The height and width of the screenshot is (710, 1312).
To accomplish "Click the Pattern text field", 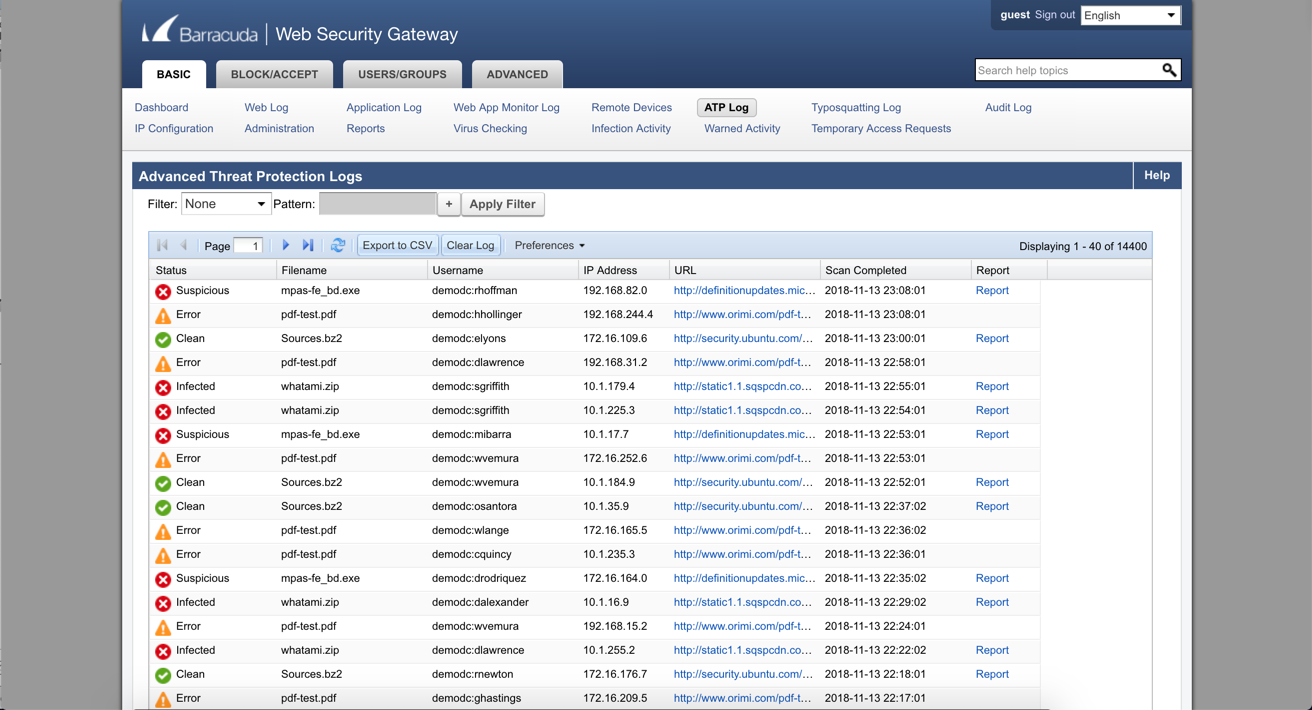I will click(x=377, y=204).
